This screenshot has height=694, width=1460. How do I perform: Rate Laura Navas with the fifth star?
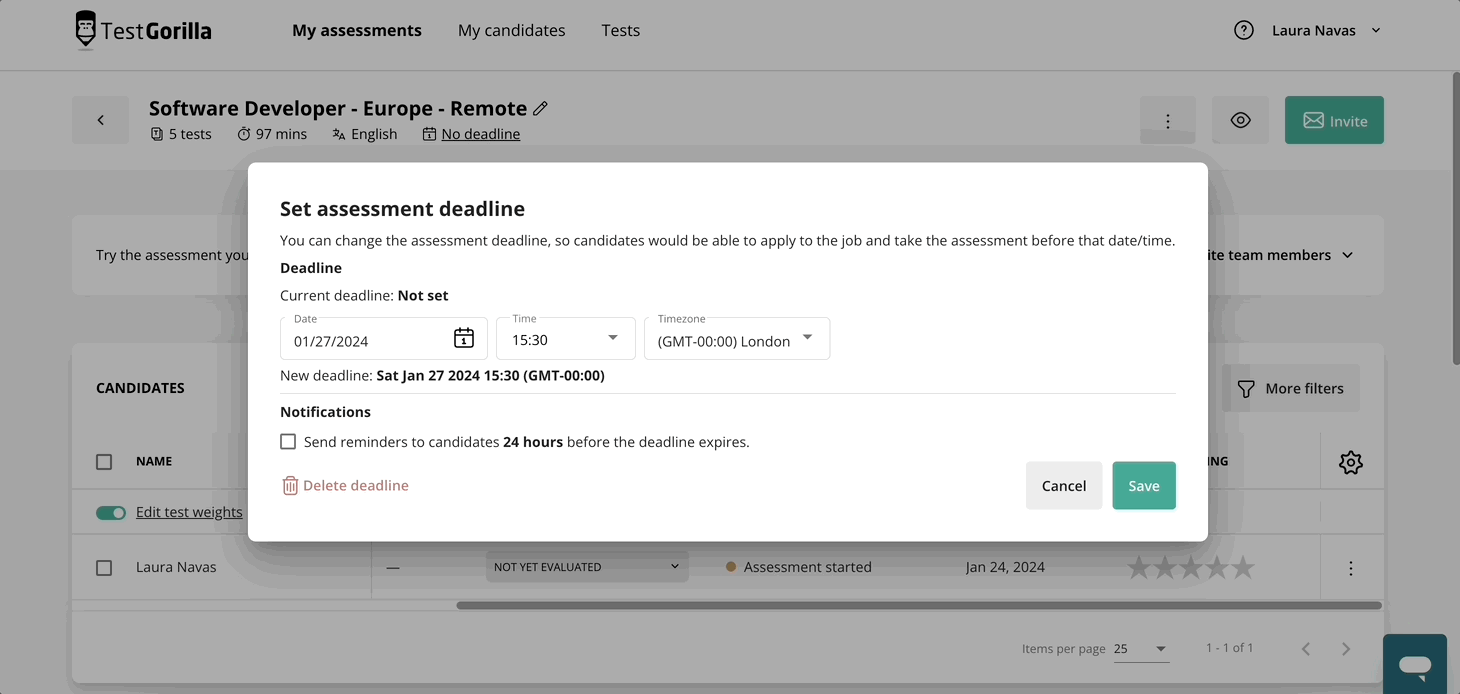pyautogui.click(x=1243, y=568)
